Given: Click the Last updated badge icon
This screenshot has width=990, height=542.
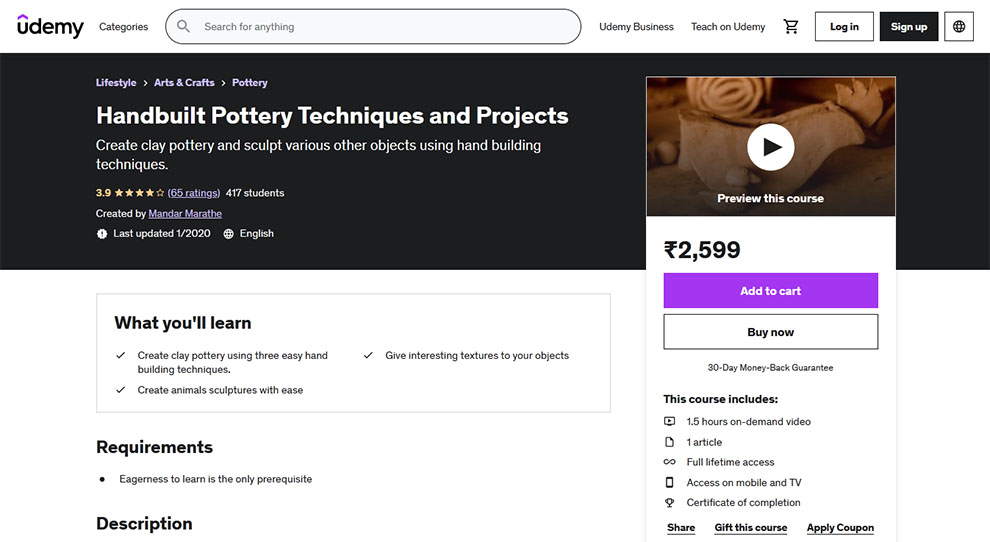Looking at the screenshot, I should 102,234.
